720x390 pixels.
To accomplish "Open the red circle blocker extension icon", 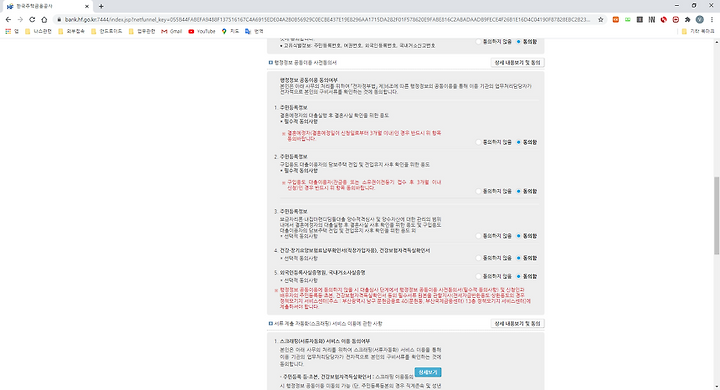I will [675, 20].
